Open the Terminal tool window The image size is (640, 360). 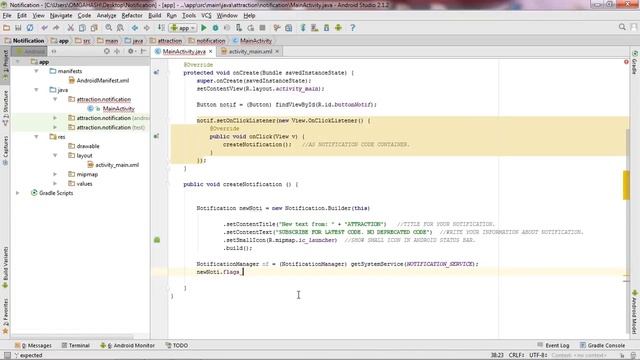tap(76, 345)
